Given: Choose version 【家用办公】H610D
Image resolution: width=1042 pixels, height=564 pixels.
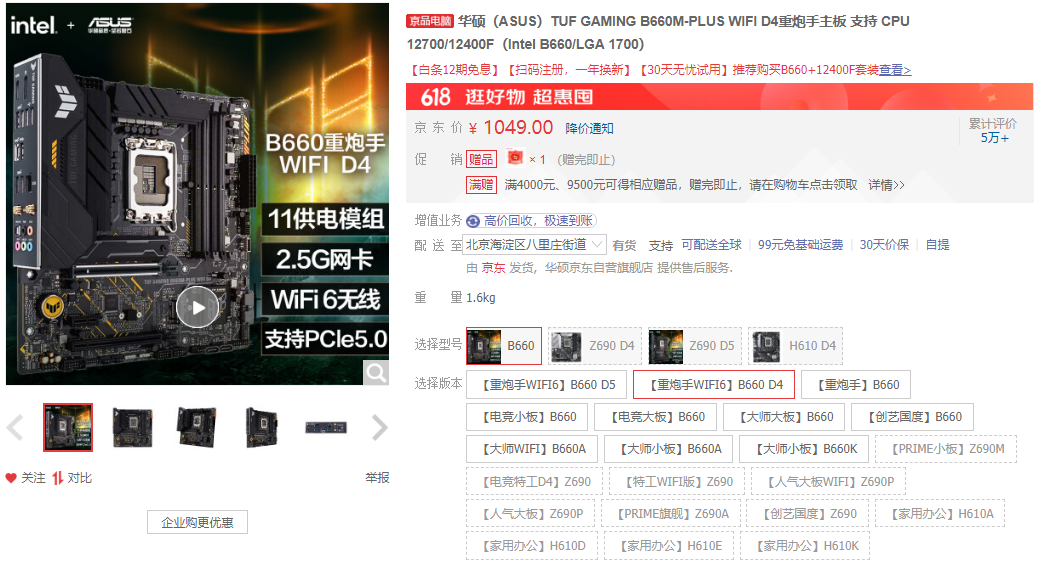Looking at the screenshot, I should [532, 546].
